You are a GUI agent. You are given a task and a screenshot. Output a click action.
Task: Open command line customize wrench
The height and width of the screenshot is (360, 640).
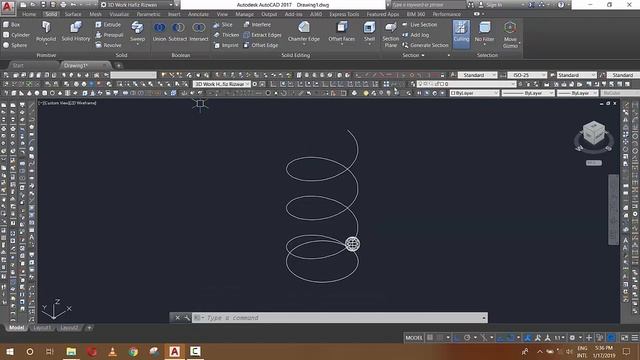click(x=187, y=318)
